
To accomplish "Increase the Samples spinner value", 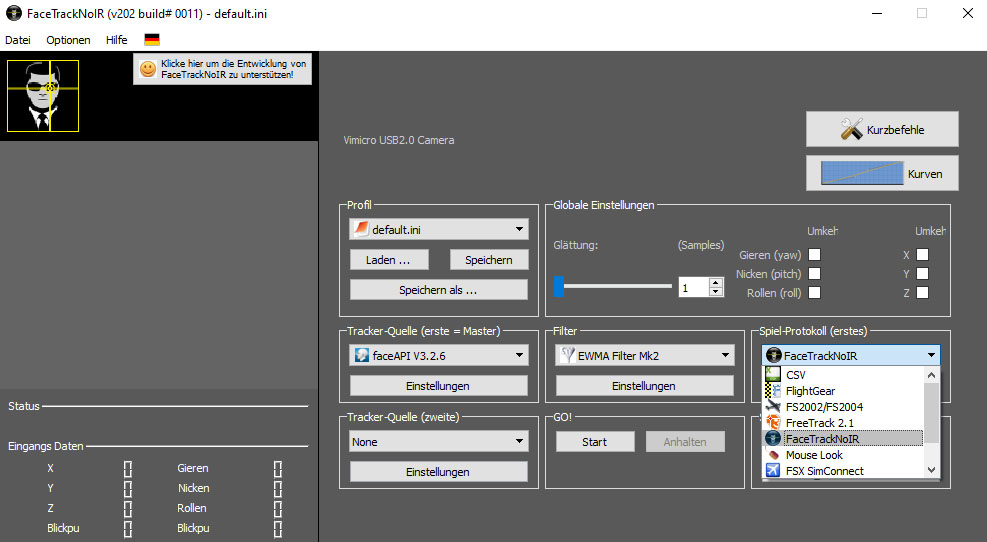I will (715, 283).
